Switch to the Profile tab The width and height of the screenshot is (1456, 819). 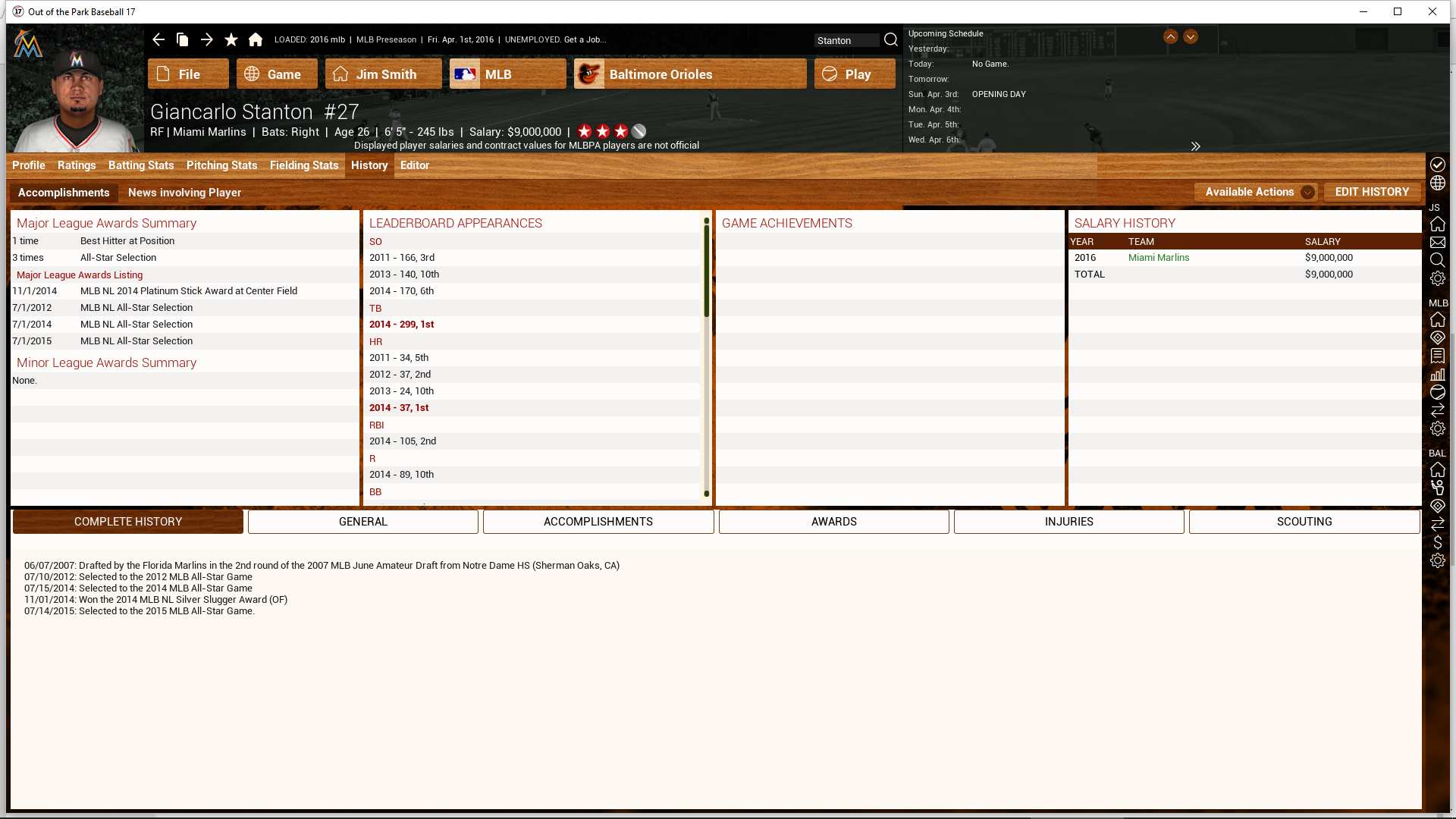pos(29,165)
